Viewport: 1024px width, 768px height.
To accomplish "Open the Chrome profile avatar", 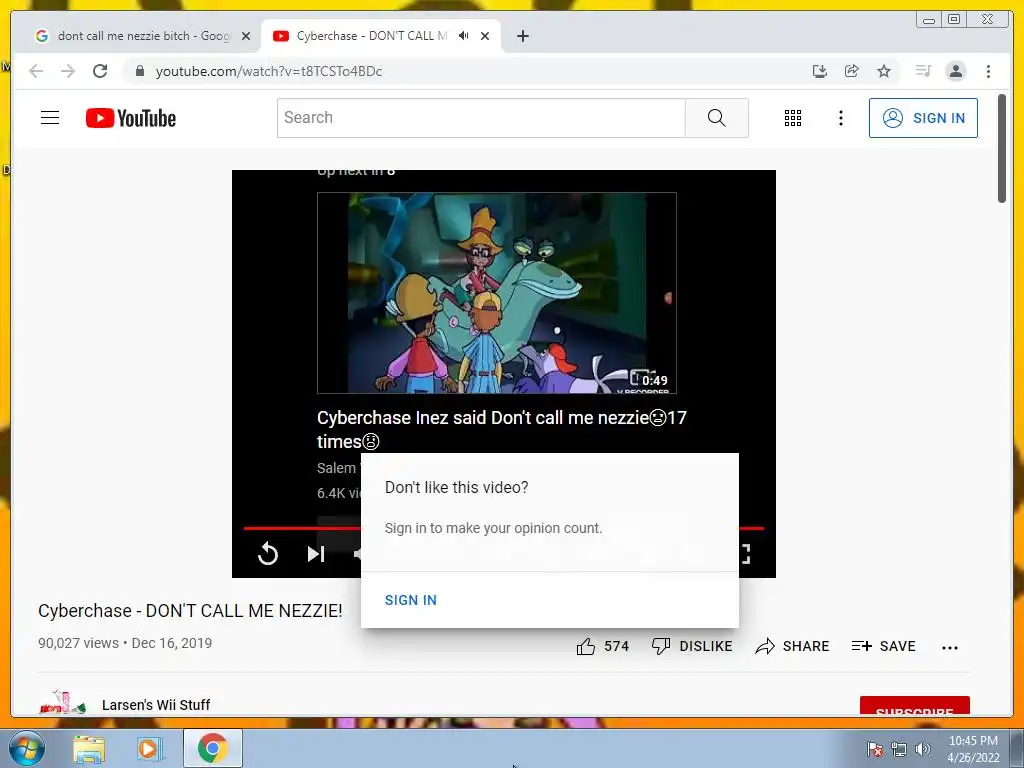I will [955, 71].
